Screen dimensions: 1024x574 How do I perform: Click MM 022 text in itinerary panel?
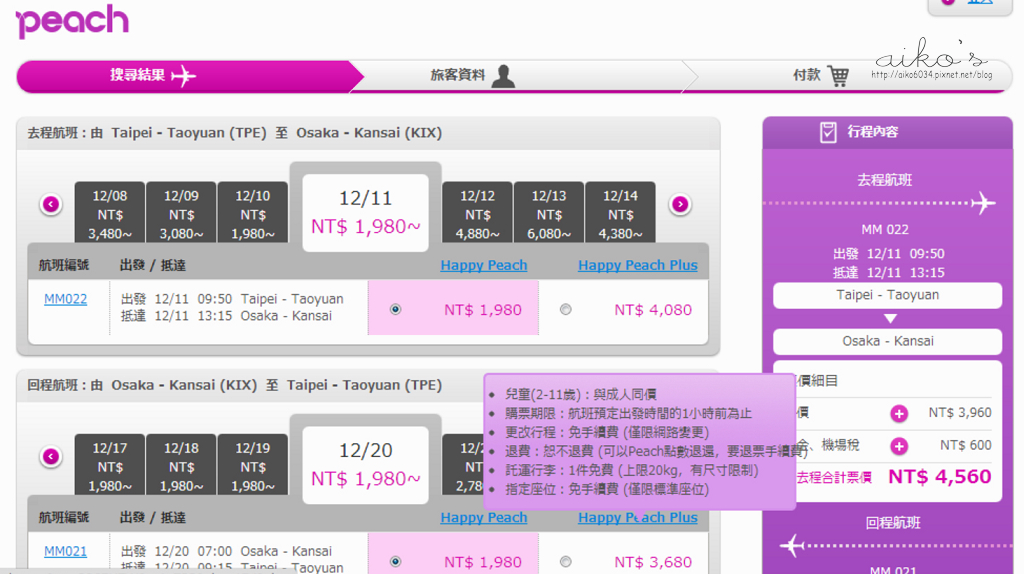coord(885,229)
